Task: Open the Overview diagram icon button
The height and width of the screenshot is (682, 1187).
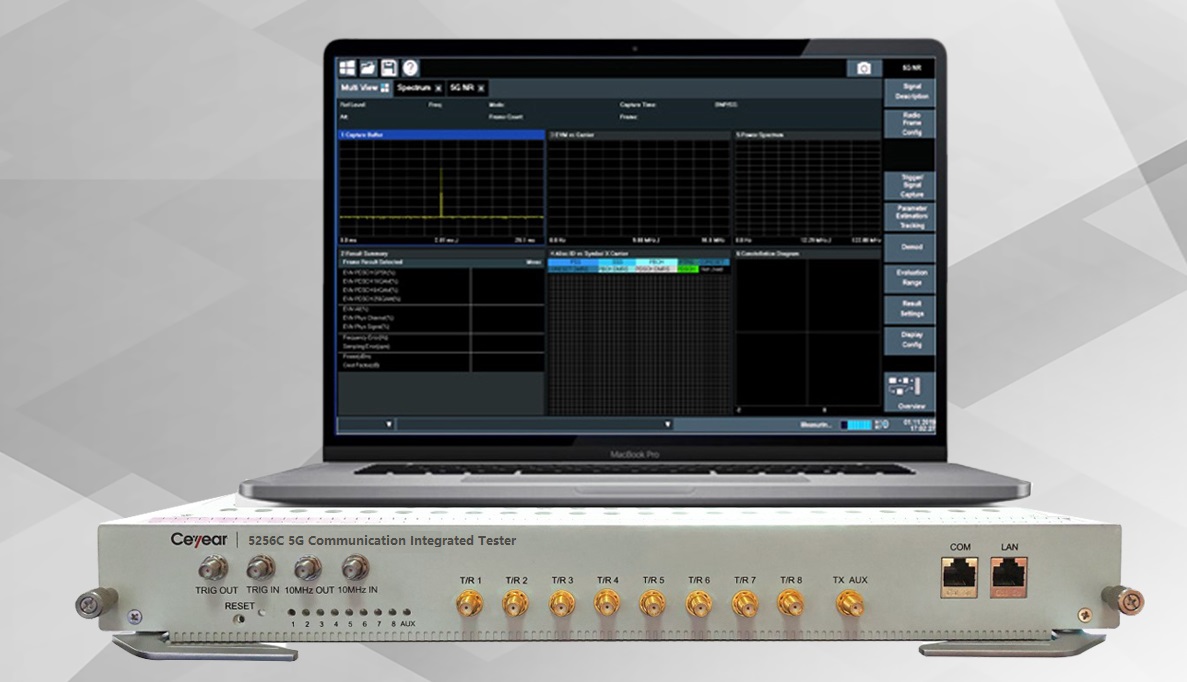Action: 909,391
